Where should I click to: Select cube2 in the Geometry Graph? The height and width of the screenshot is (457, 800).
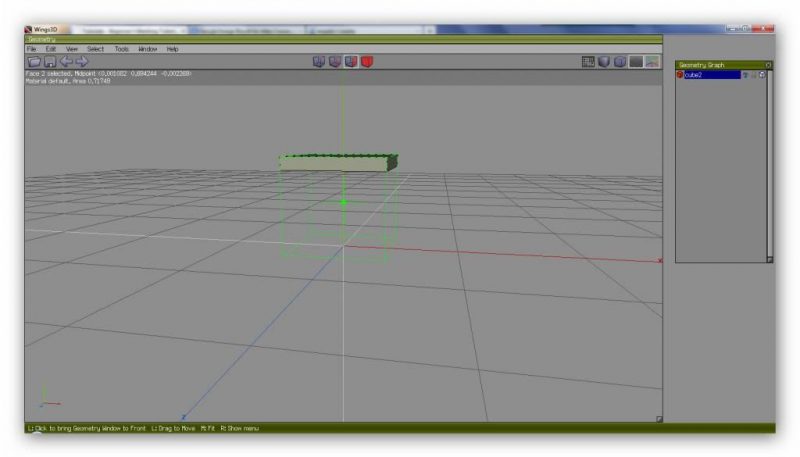click(x=710, y=75)
